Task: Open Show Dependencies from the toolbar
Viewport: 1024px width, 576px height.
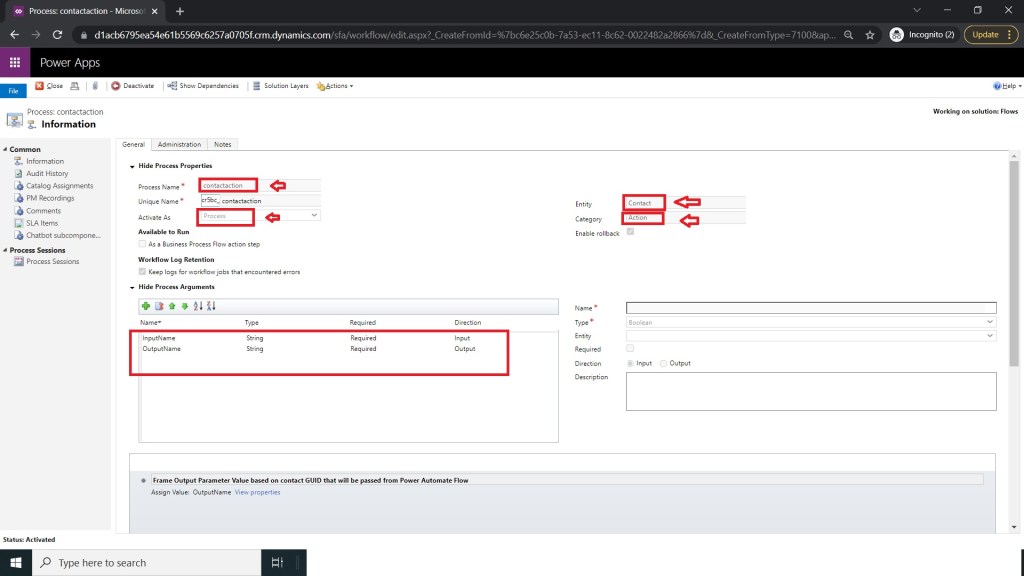Action: tap(203, 86)
